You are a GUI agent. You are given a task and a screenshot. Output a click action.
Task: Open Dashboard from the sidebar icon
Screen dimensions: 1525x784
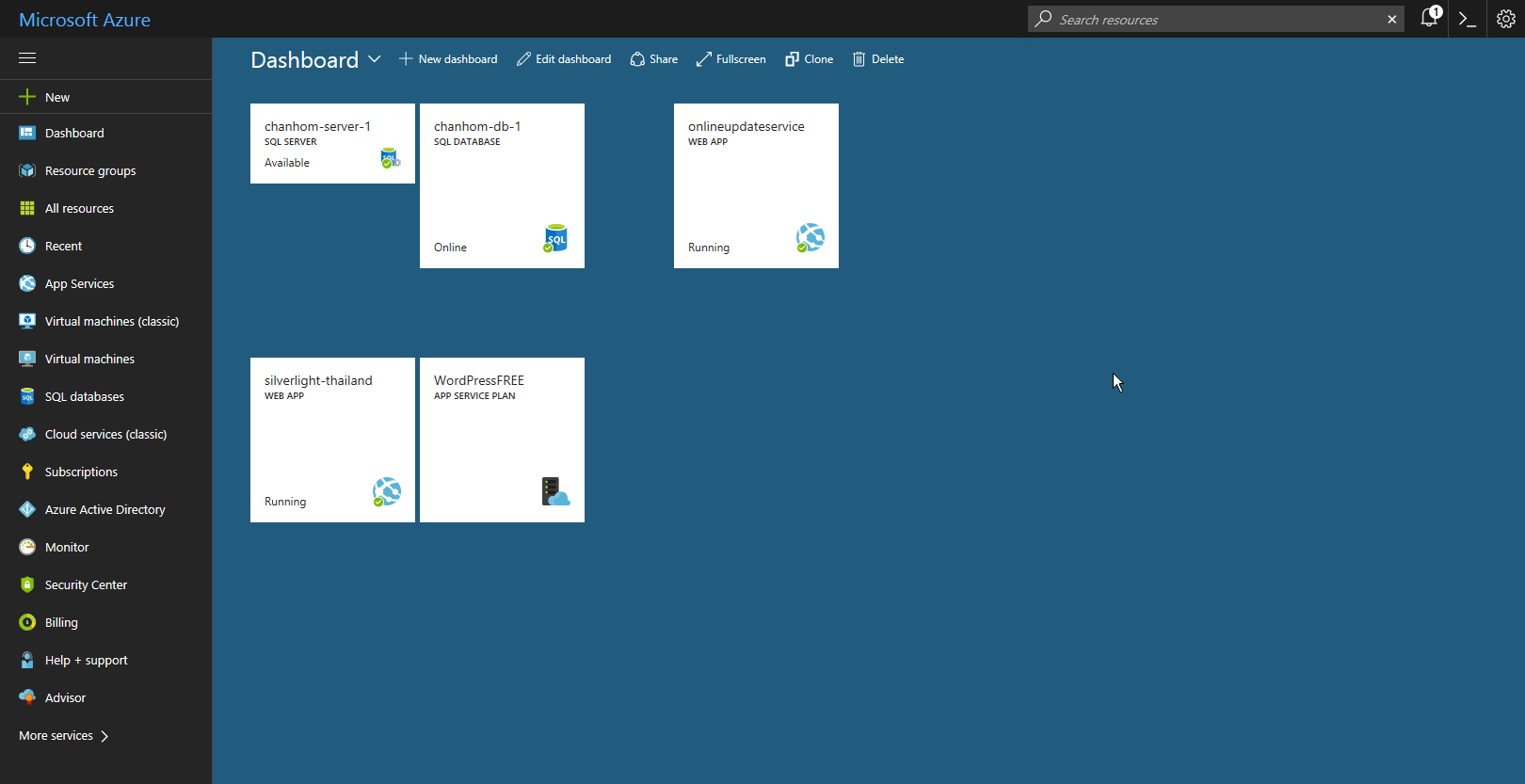coord(27,133)
